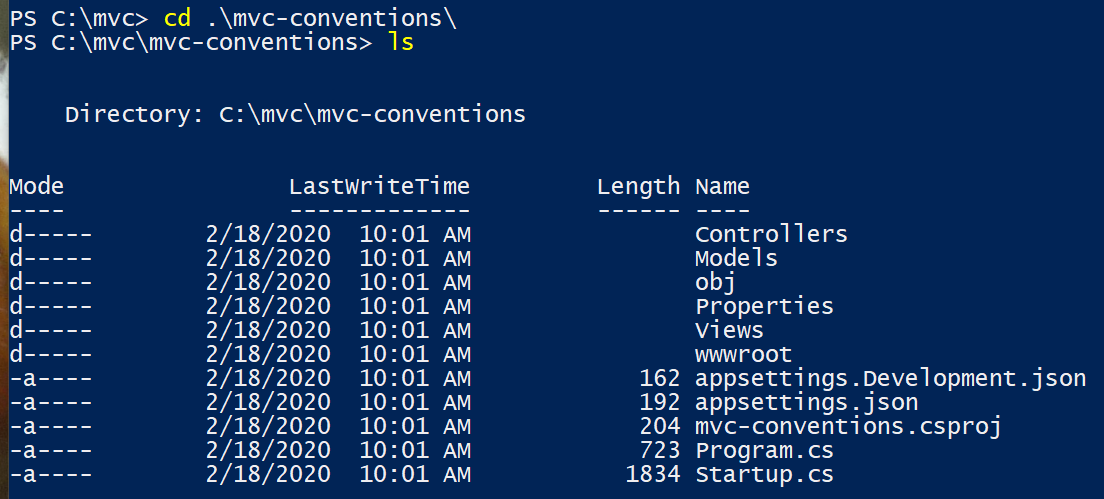Select the Views folder entry
The image size is (1104, 499).
[729, 330]
